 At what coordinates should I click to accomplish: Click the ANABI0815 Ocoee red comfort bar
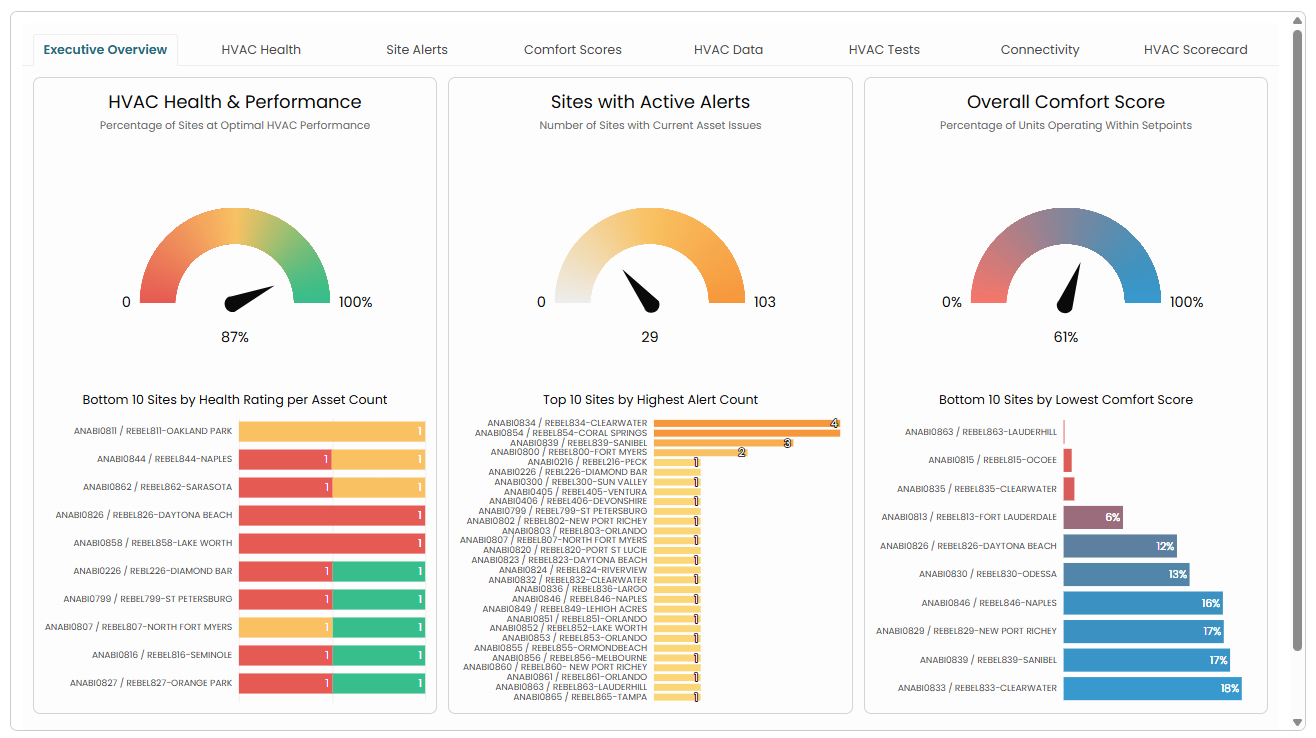1068,460
